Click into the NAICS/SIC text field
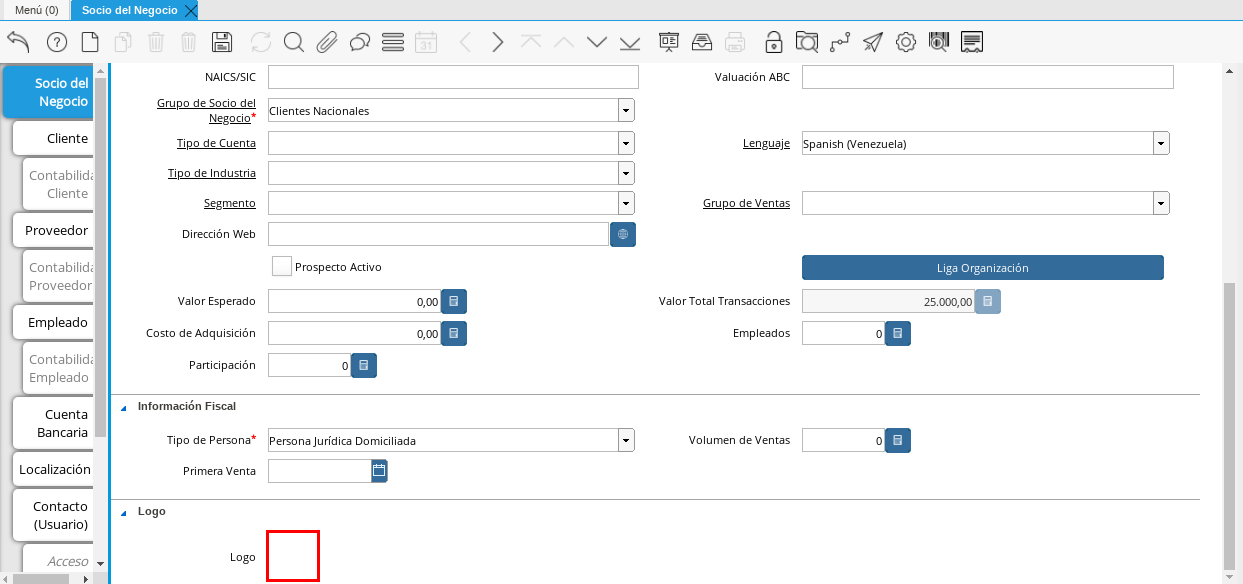Screen dimensions: 1243x584 pos(453,78)
